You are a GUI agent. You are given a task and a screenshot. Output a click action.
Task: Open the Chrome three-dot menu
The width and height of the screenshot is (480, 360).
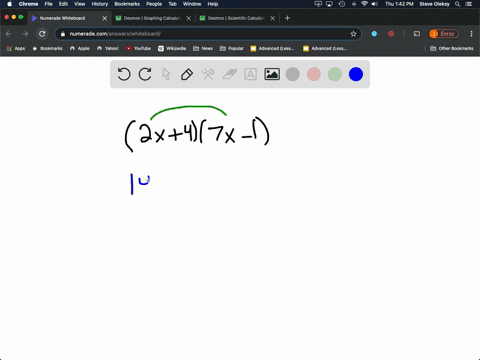pos(471,34)
